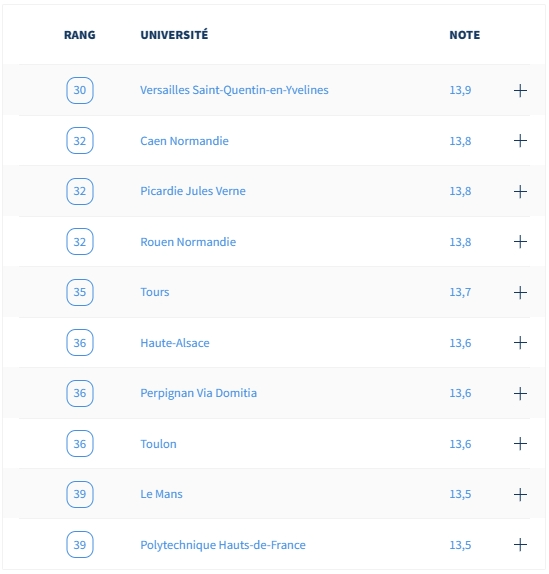Viewport: 549px width, 574px height.
Task: Open the Perpignan Via Domitia link
Action: click(x=199, y=393)
